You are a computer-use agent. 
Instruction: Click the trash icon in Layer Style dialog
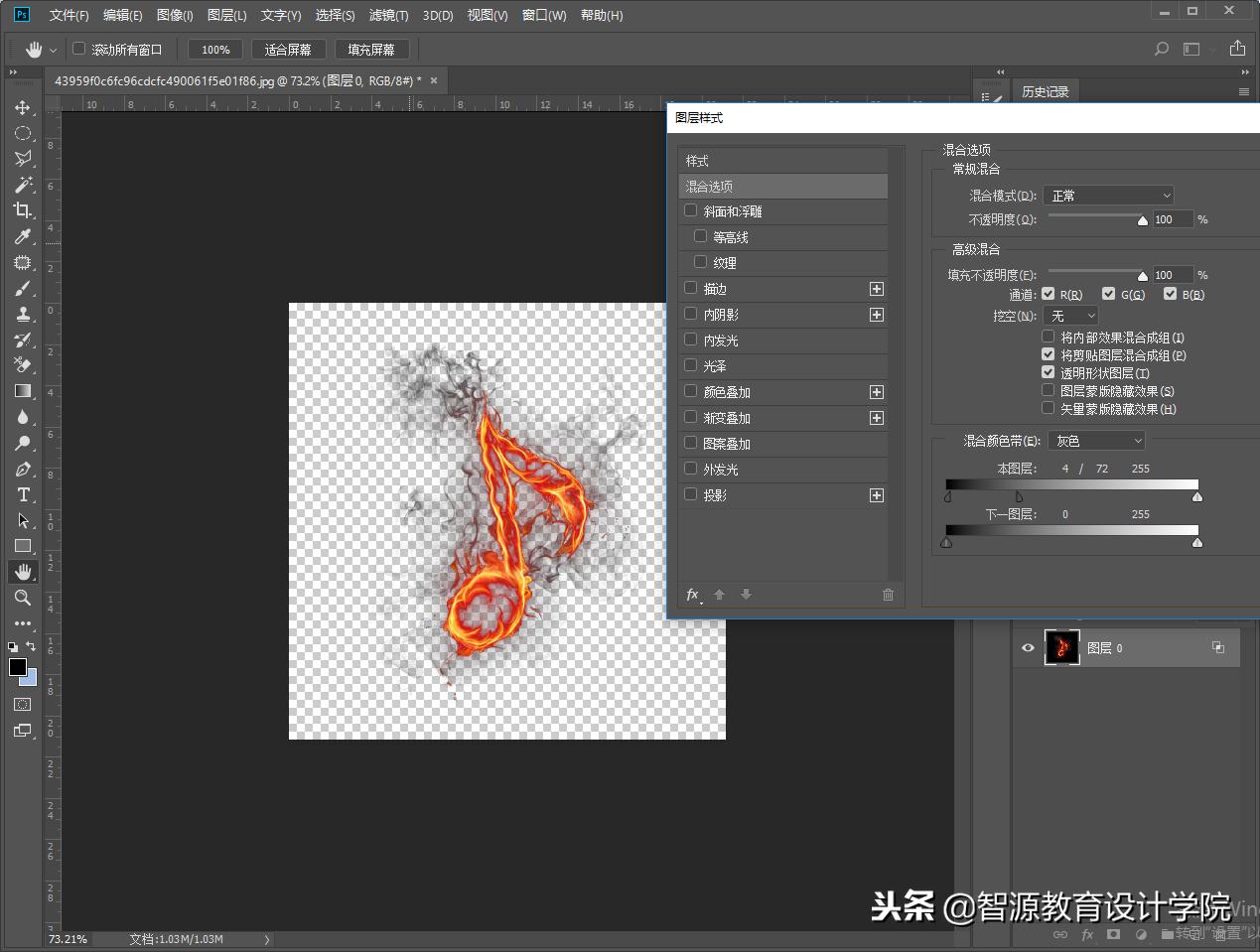pos(888,595)
